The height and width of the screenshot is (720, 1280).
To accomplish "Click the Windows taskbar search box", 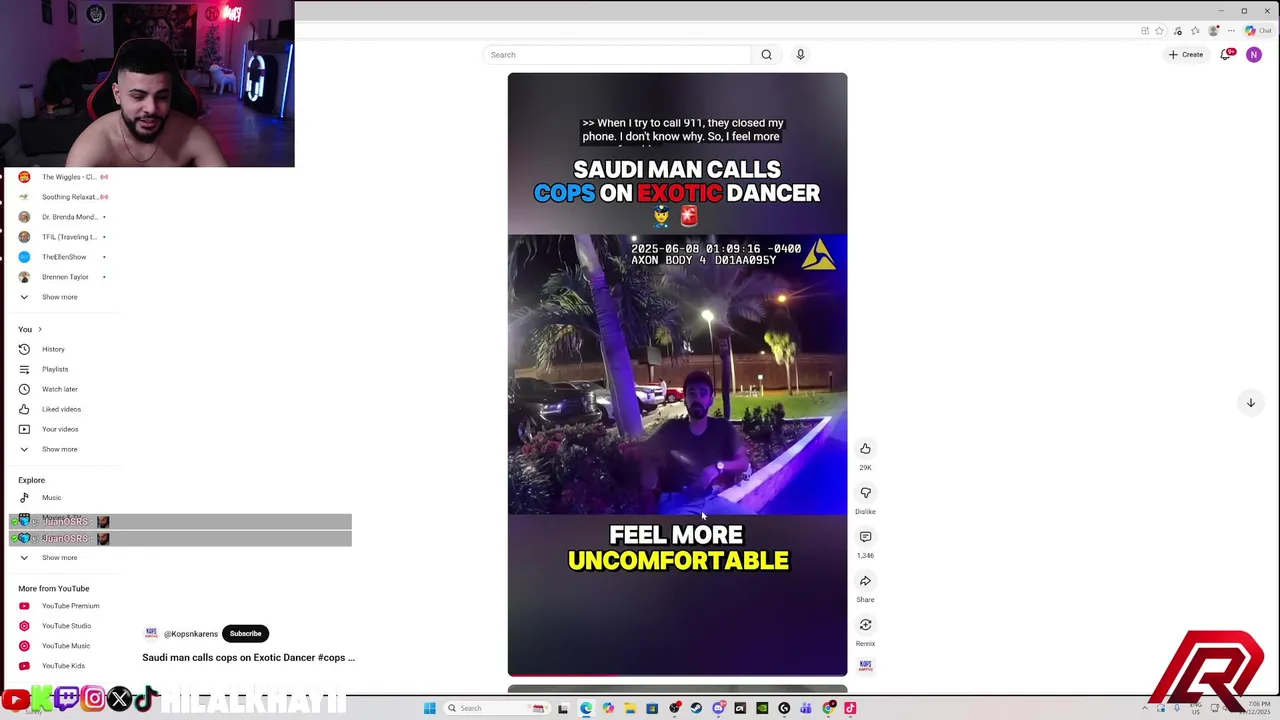I will 497,708.
